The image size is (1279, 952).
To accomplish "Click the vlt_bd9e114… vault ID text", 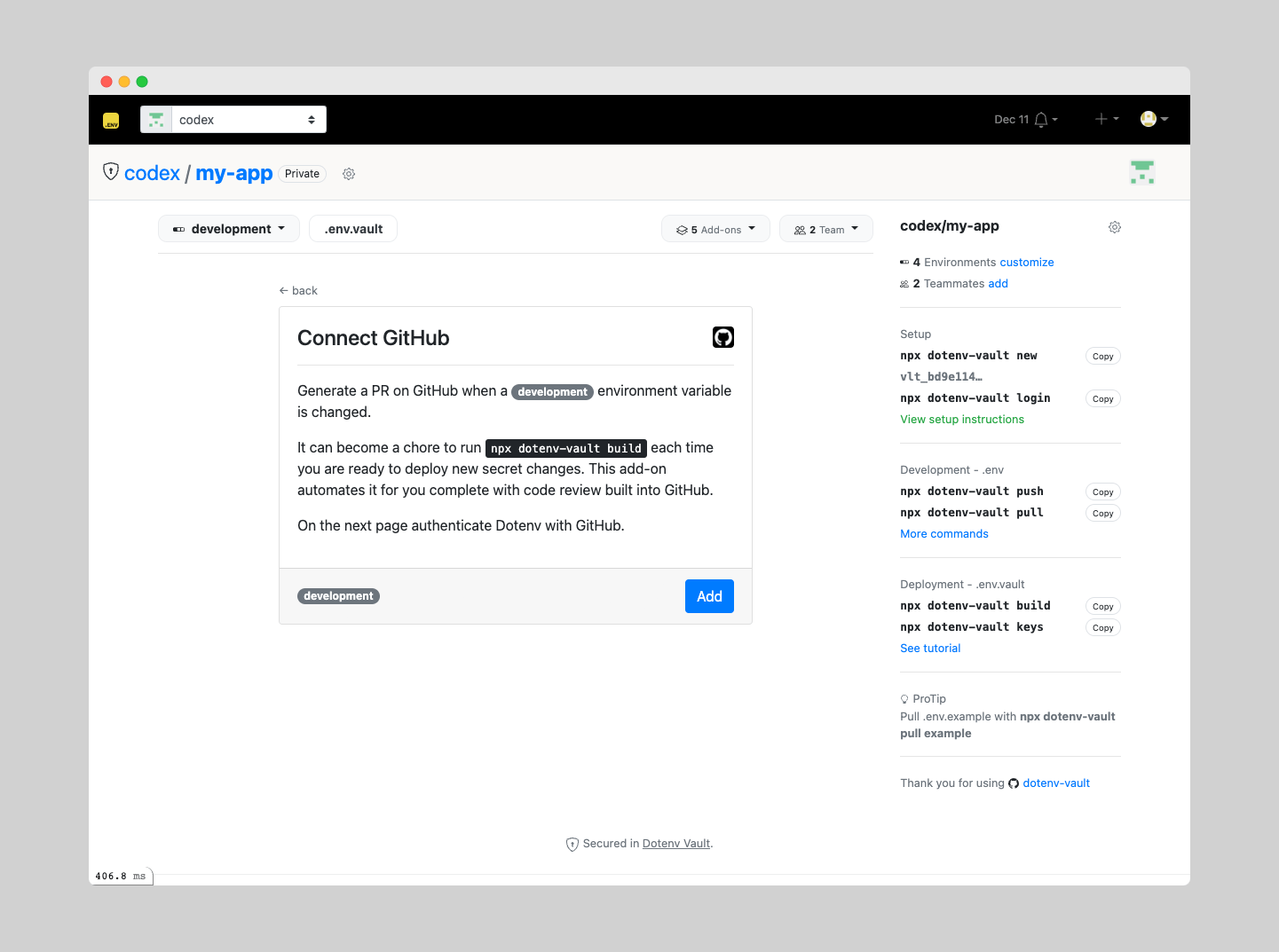I will pyautogui.click(x=941, y=376).
